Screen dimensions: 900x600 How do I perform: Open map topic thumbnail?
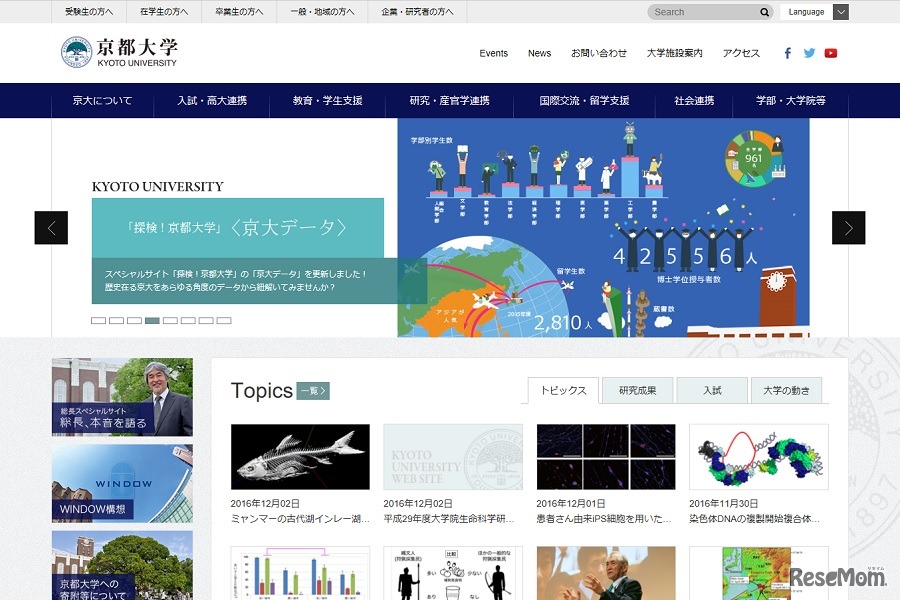pos(759,573)
